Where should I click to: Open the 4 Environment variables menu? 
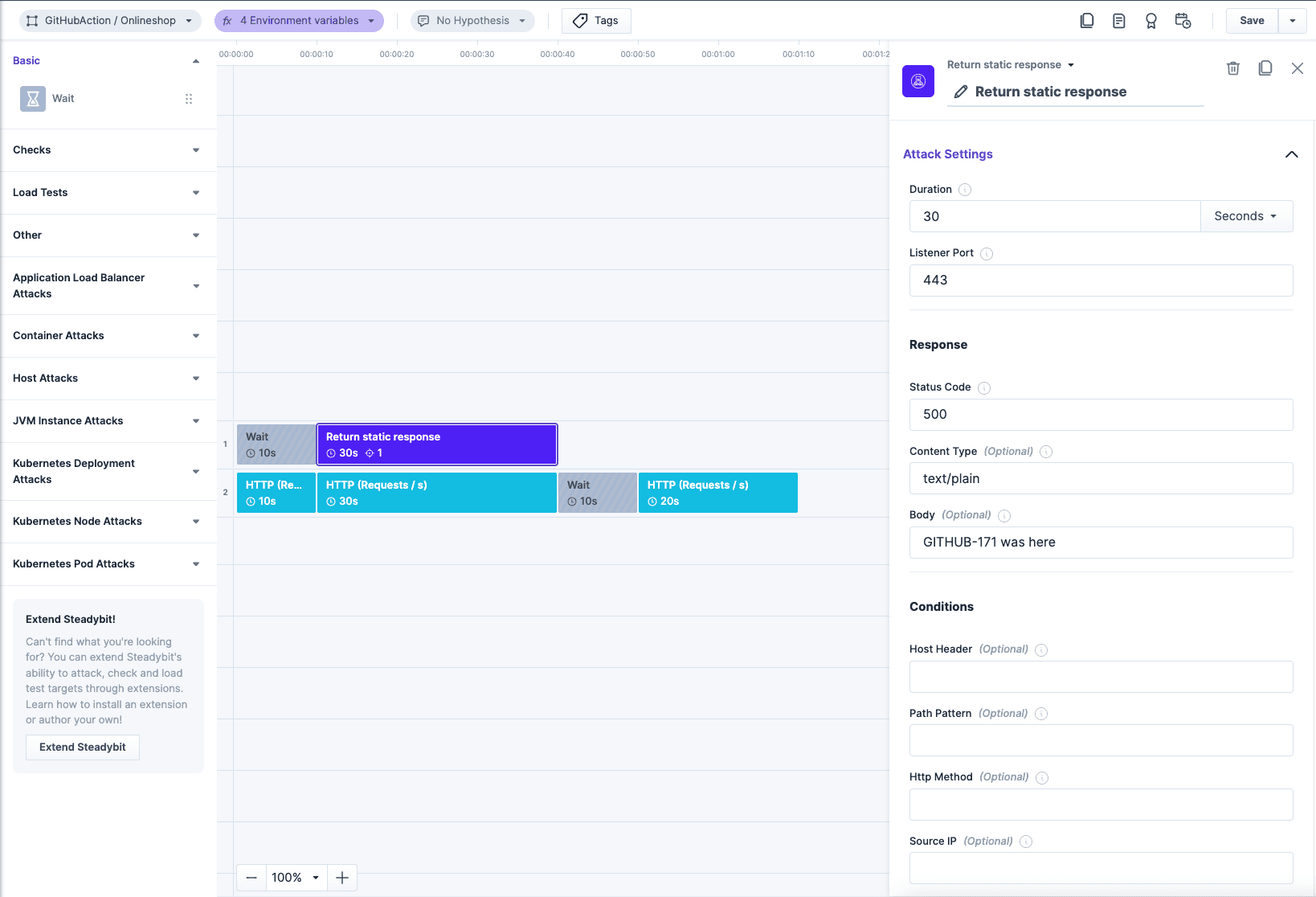299,20
